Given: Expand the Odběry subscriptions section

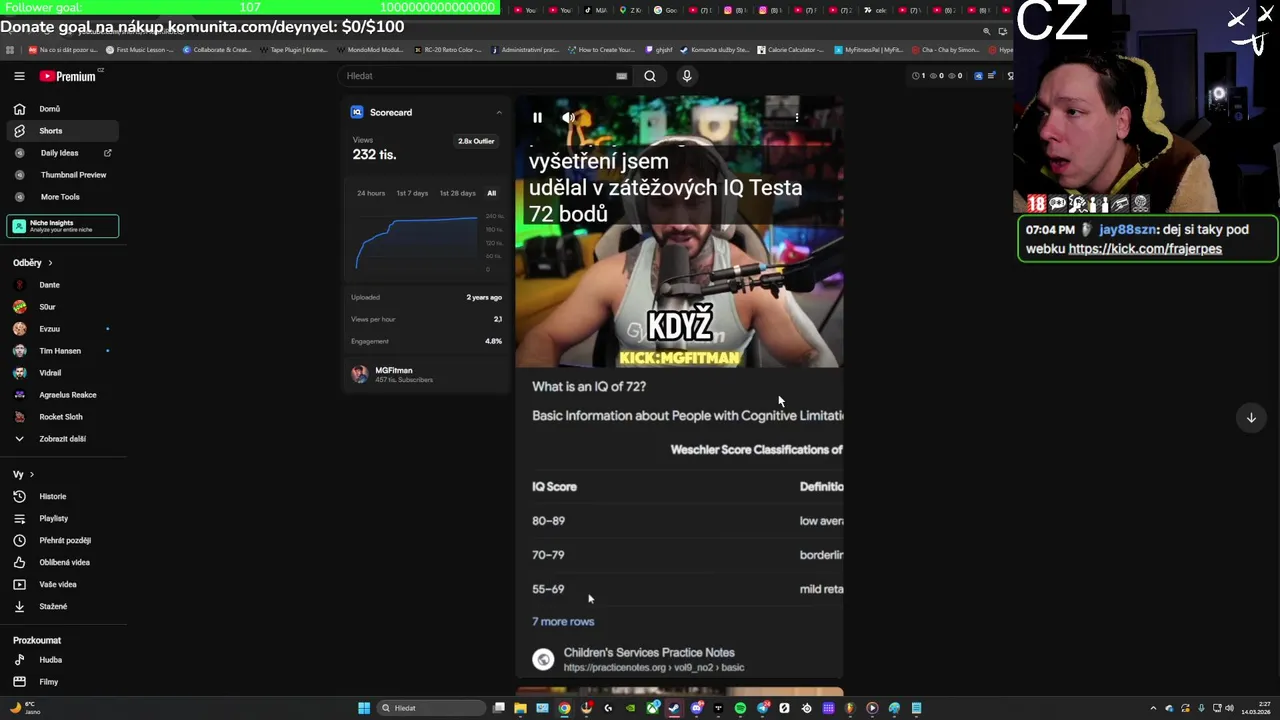Looking at the screenshot, I should [33, 263].
